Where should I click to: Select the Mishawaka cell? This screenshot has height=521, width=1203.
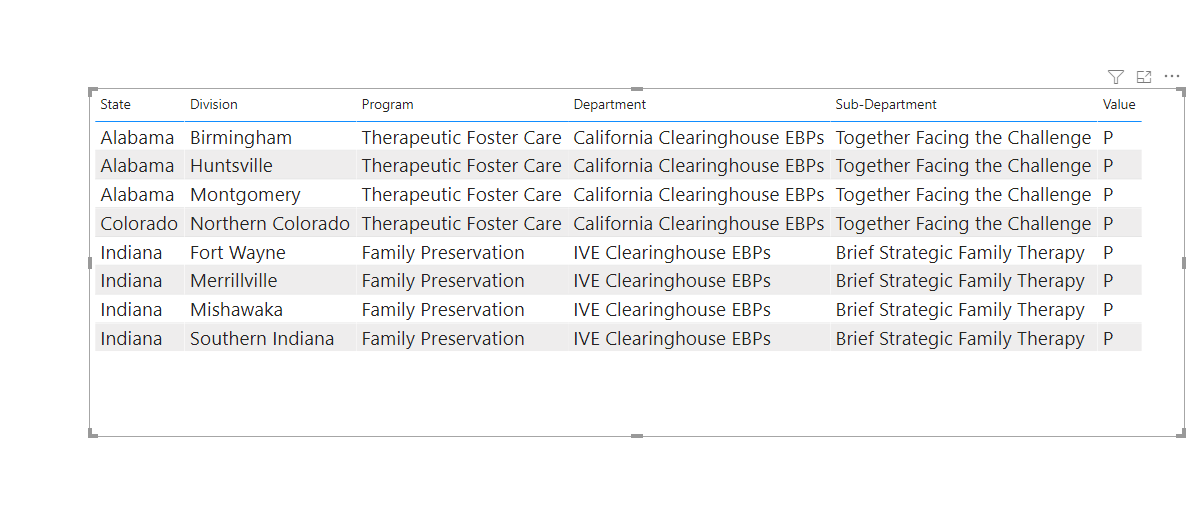point(236,309)
